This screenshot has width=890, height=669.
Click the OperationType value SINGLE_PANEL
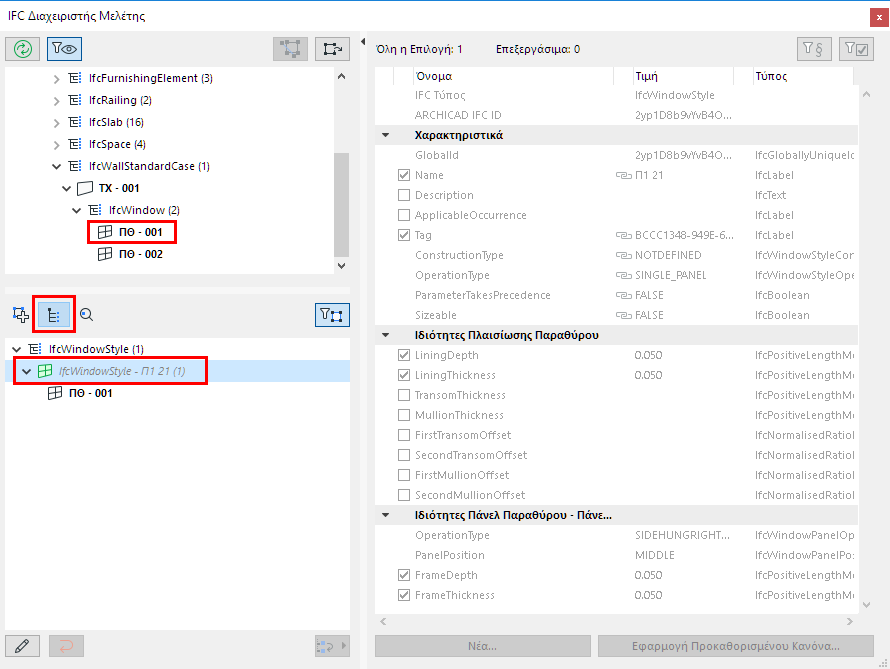670,275
